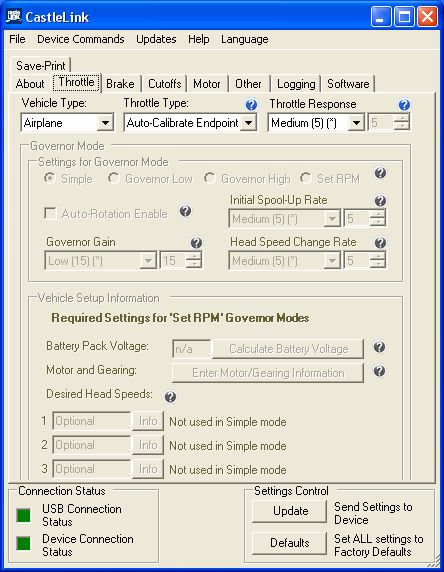Click the Throttle Response numeric field
444x572 pixels.
381,123
